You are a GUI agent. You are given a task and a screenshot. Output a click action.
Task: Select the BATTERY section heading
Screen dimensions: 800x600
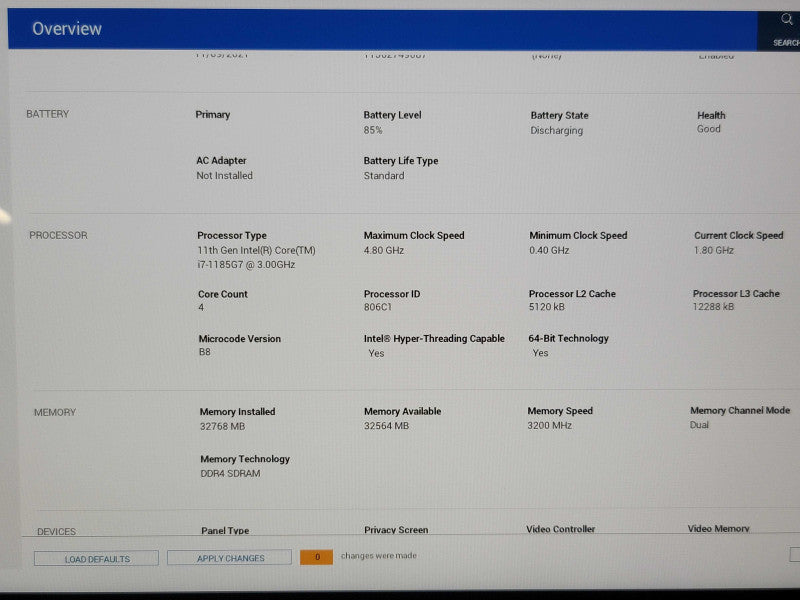click(x=47, y=114)
